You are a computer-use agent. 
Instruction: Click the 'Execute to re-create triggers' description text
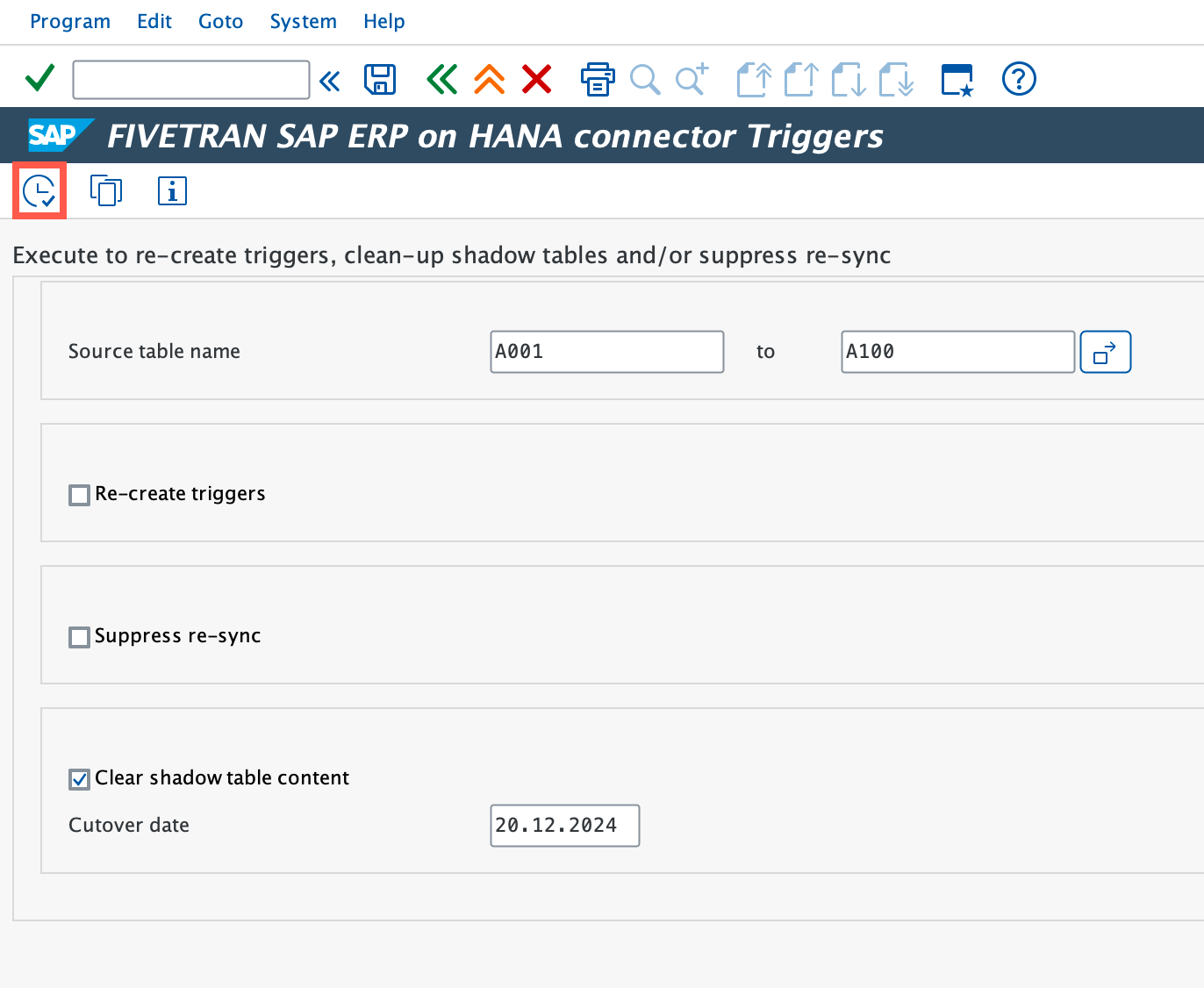(452, 255)
